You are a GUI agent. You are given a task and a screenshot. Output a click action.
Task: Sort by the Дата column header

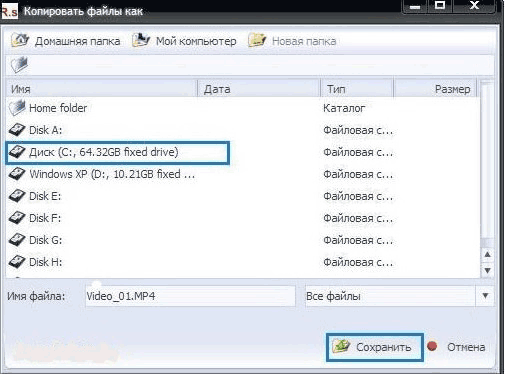[x=259, y=89]
